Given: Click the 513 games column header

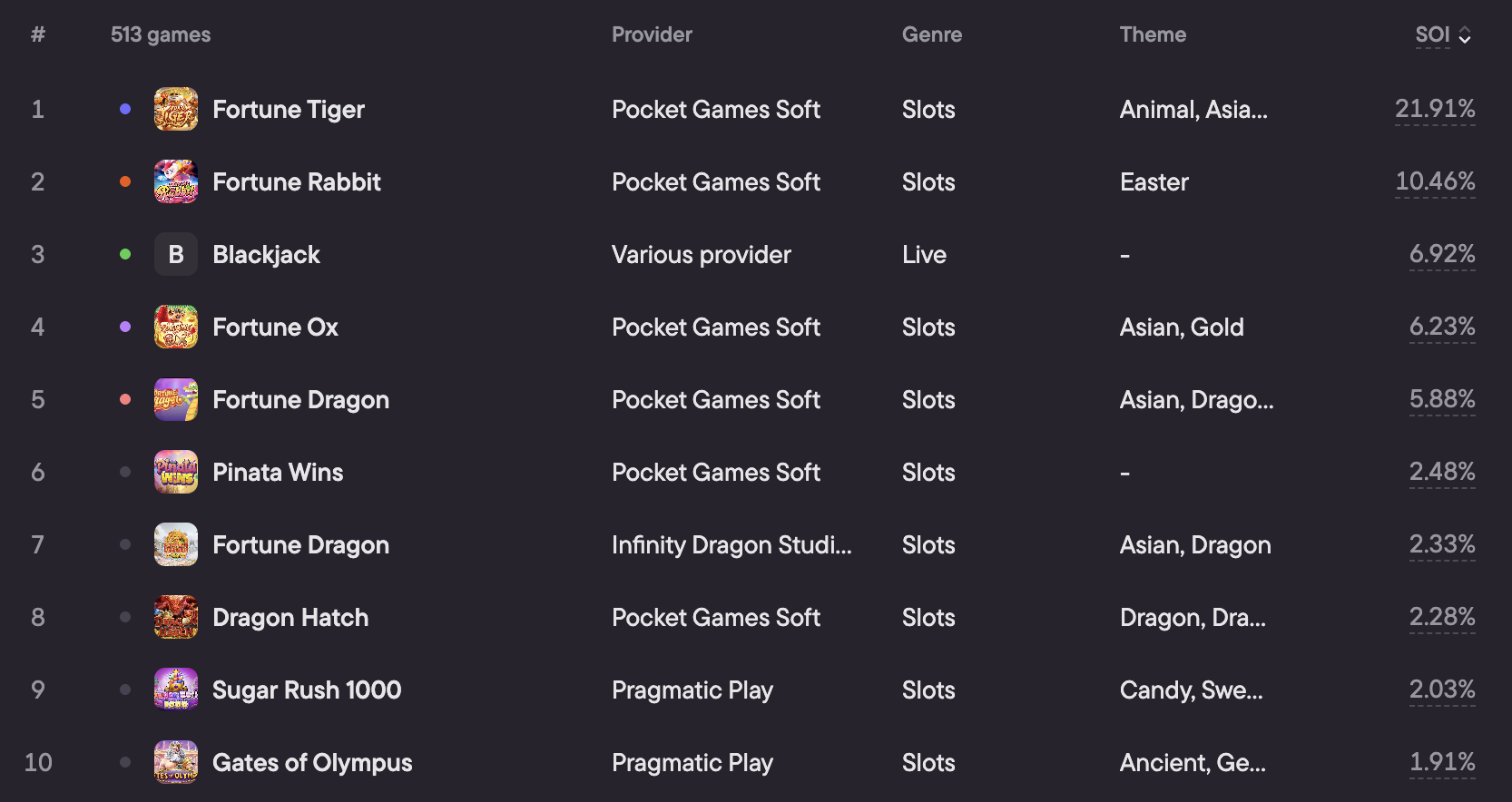Looking at the screenshot, I should tap(161, 34).
